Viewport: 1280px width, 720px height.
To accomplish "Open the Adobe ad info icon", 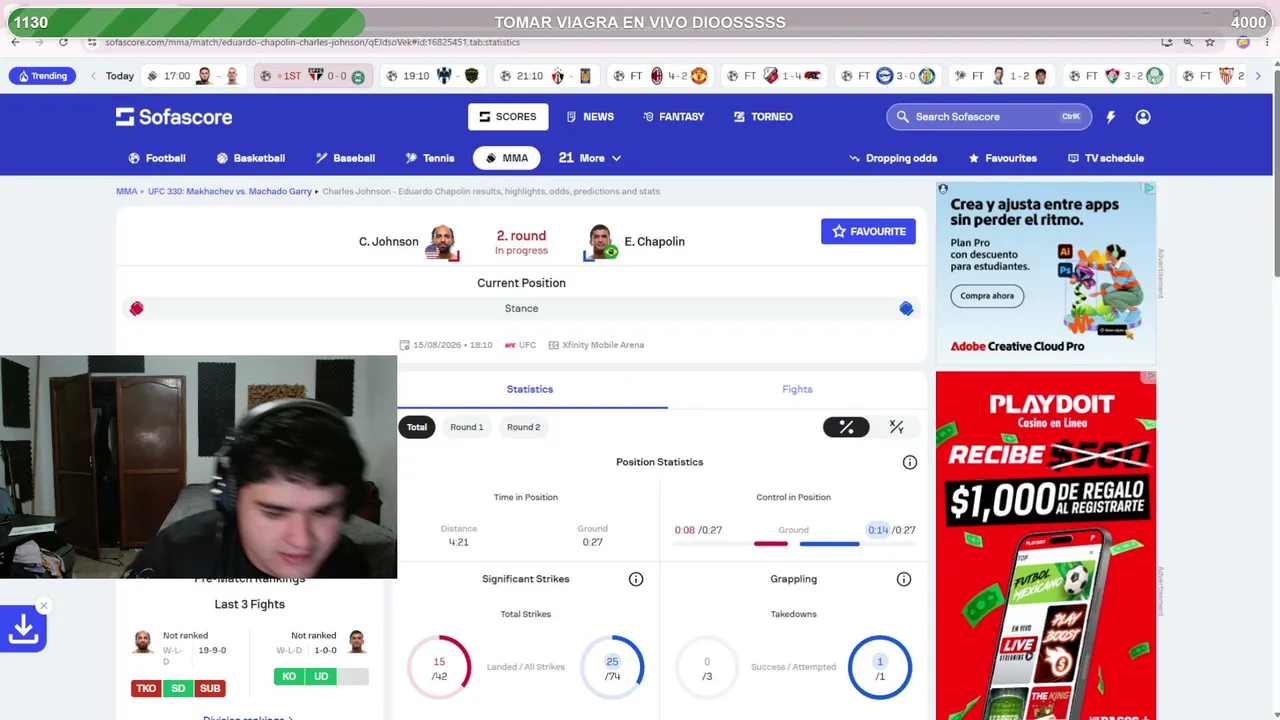I will (1150, 188).
